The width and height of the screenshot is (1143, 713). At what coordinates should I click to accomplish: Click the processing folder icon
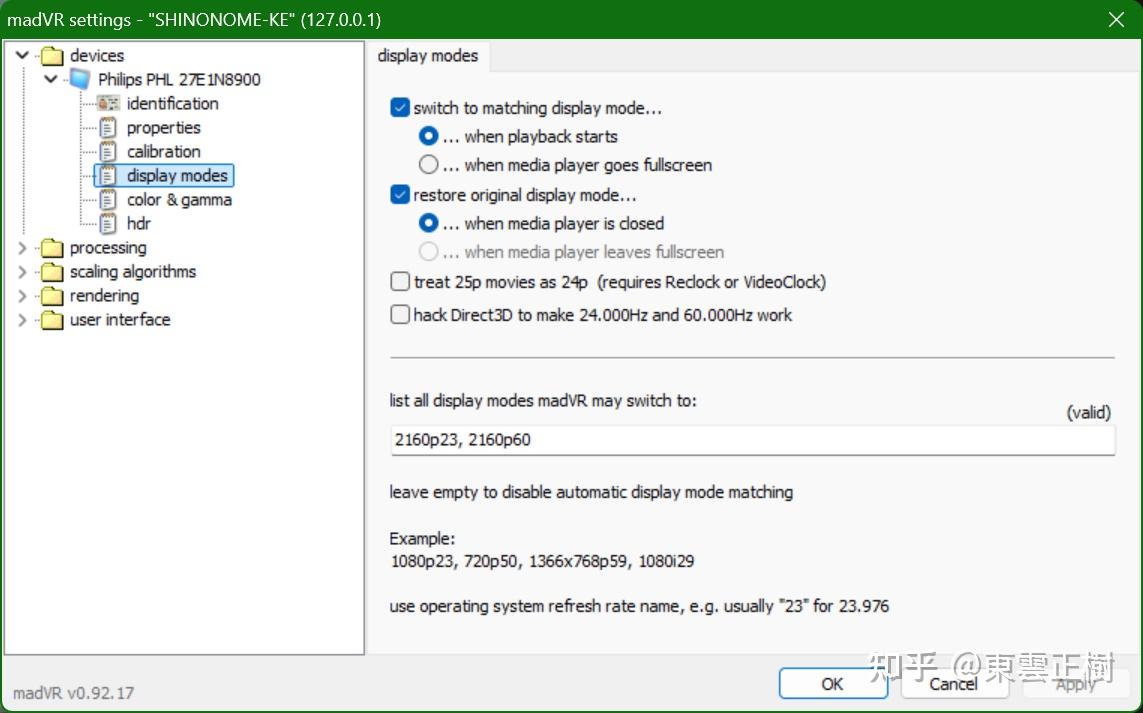pyautogui.click(x=52, y=248)
